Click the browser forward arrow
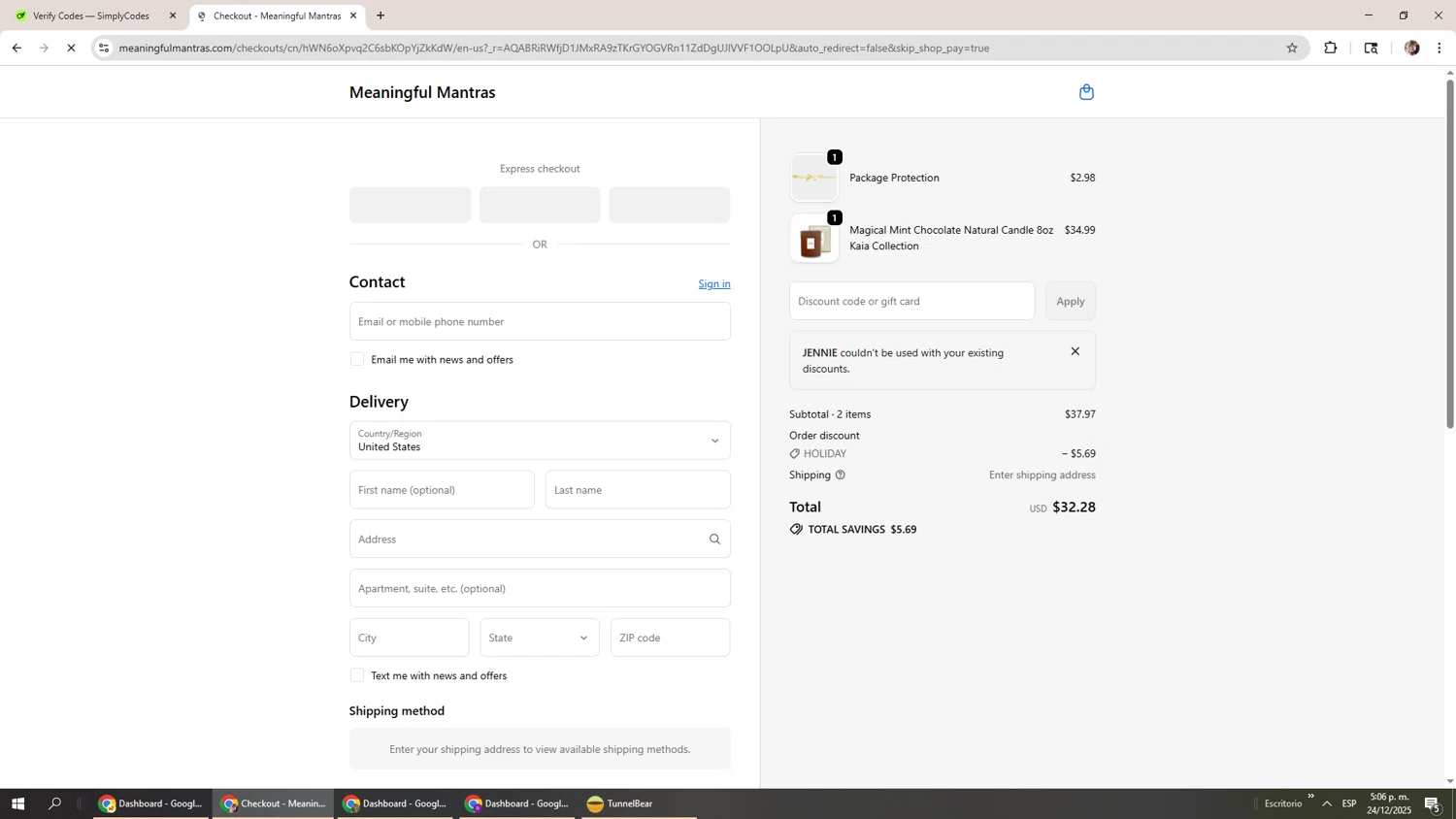The width and height of the screenshot is (1456, 819). pos(44,48)
